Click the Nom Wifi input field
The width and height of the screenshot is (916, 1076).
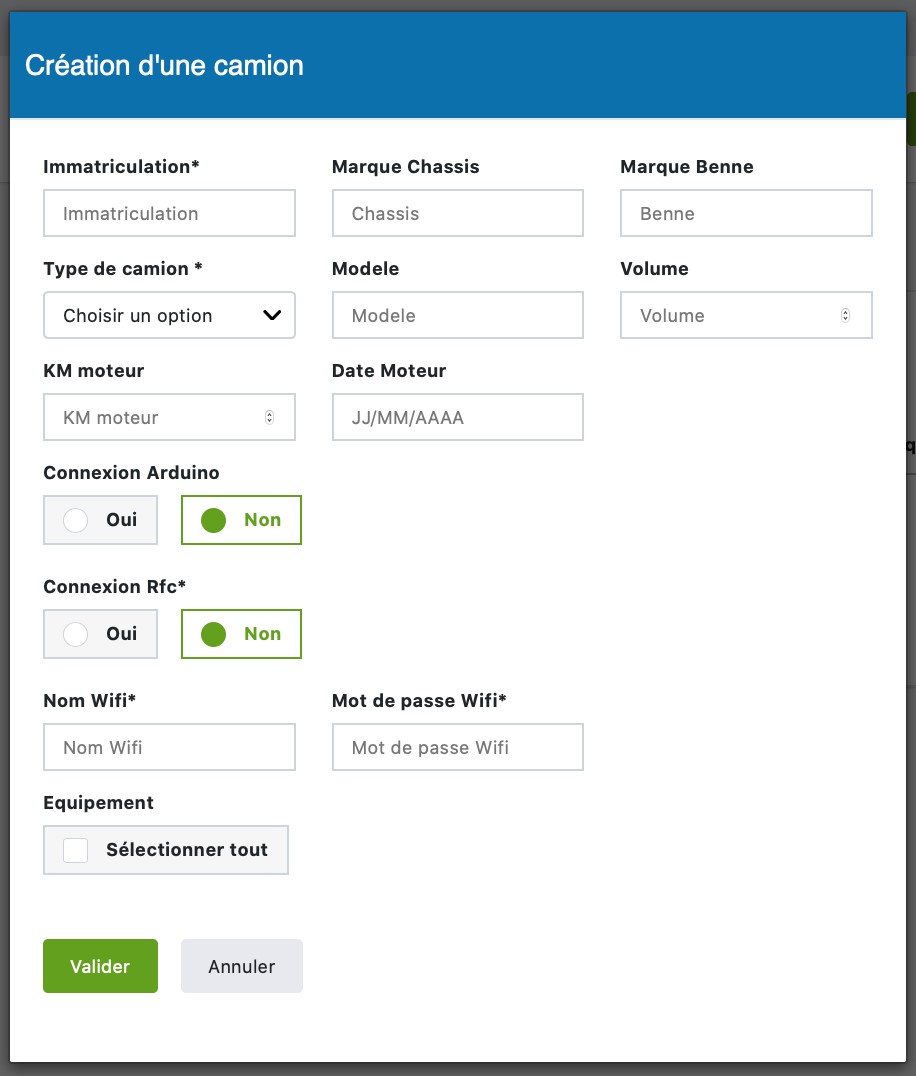click(x=169, y=747)
